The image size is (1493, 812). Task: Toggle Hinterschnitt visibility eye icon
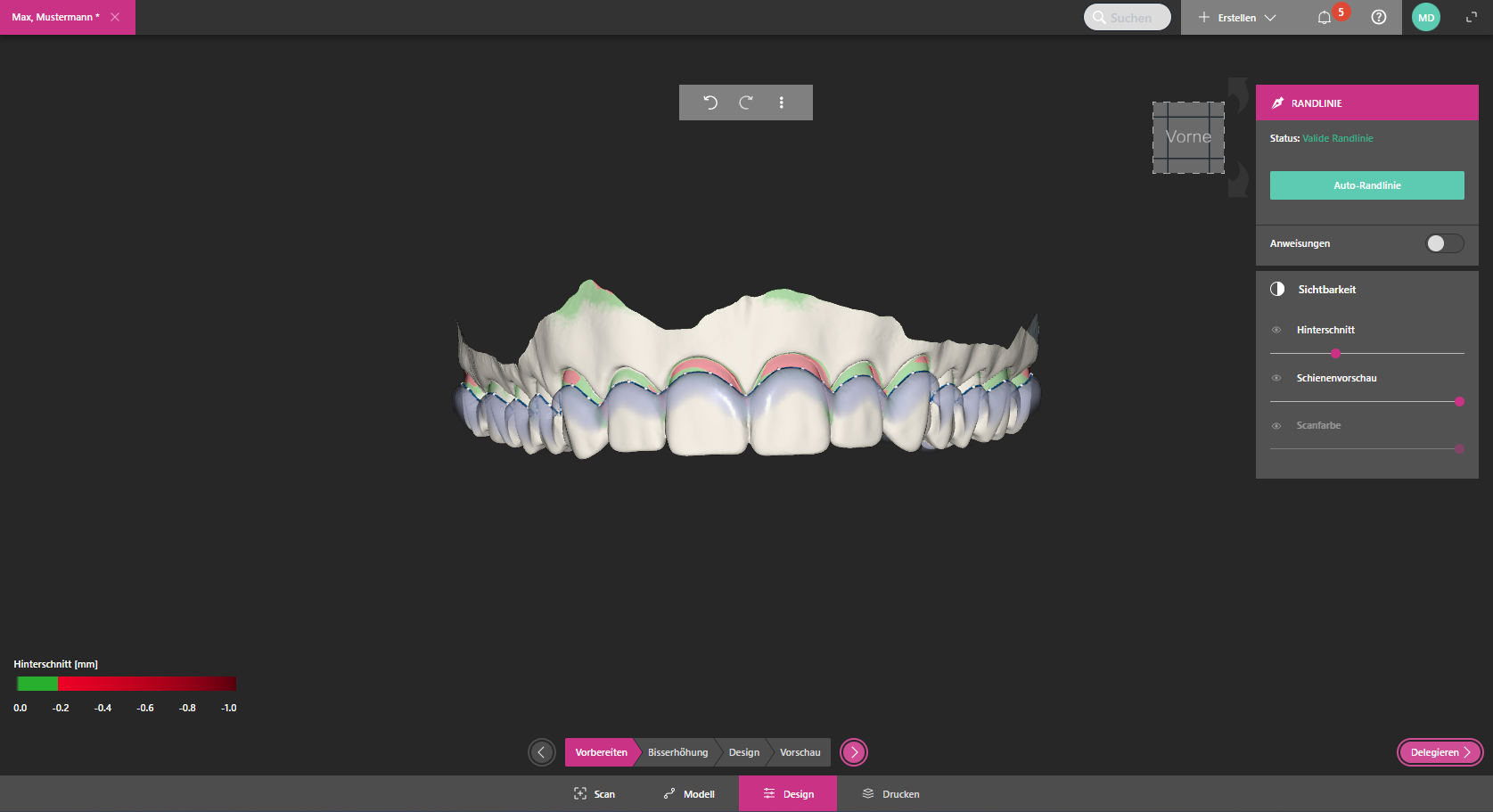1276,330
